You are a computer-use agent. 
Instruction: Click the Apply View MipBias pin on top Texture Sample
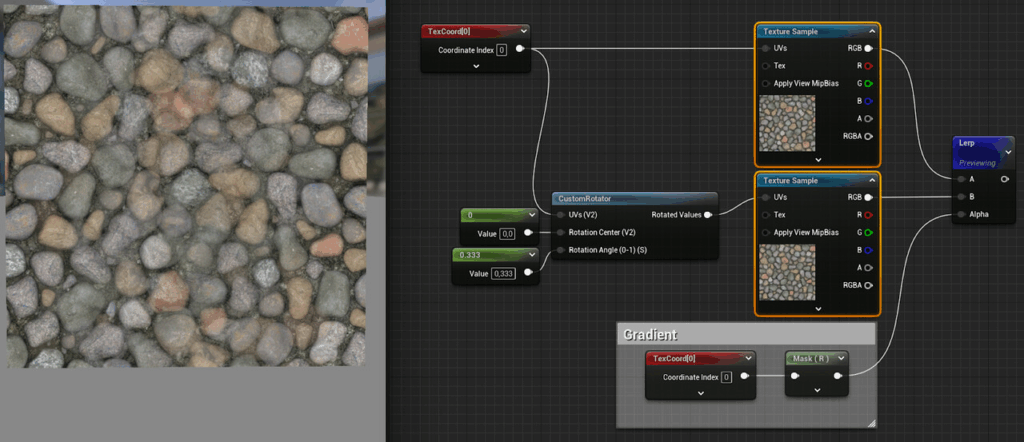click(x=765, y=84)
